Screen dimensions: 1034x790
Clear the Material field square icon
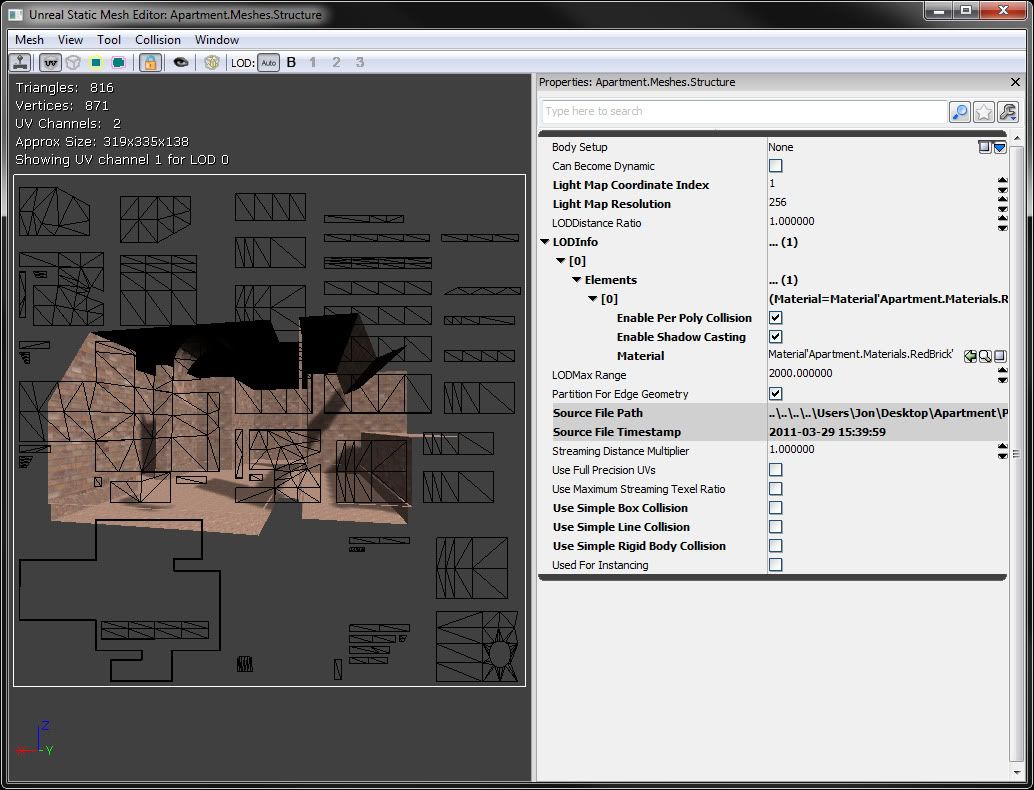1000,356
